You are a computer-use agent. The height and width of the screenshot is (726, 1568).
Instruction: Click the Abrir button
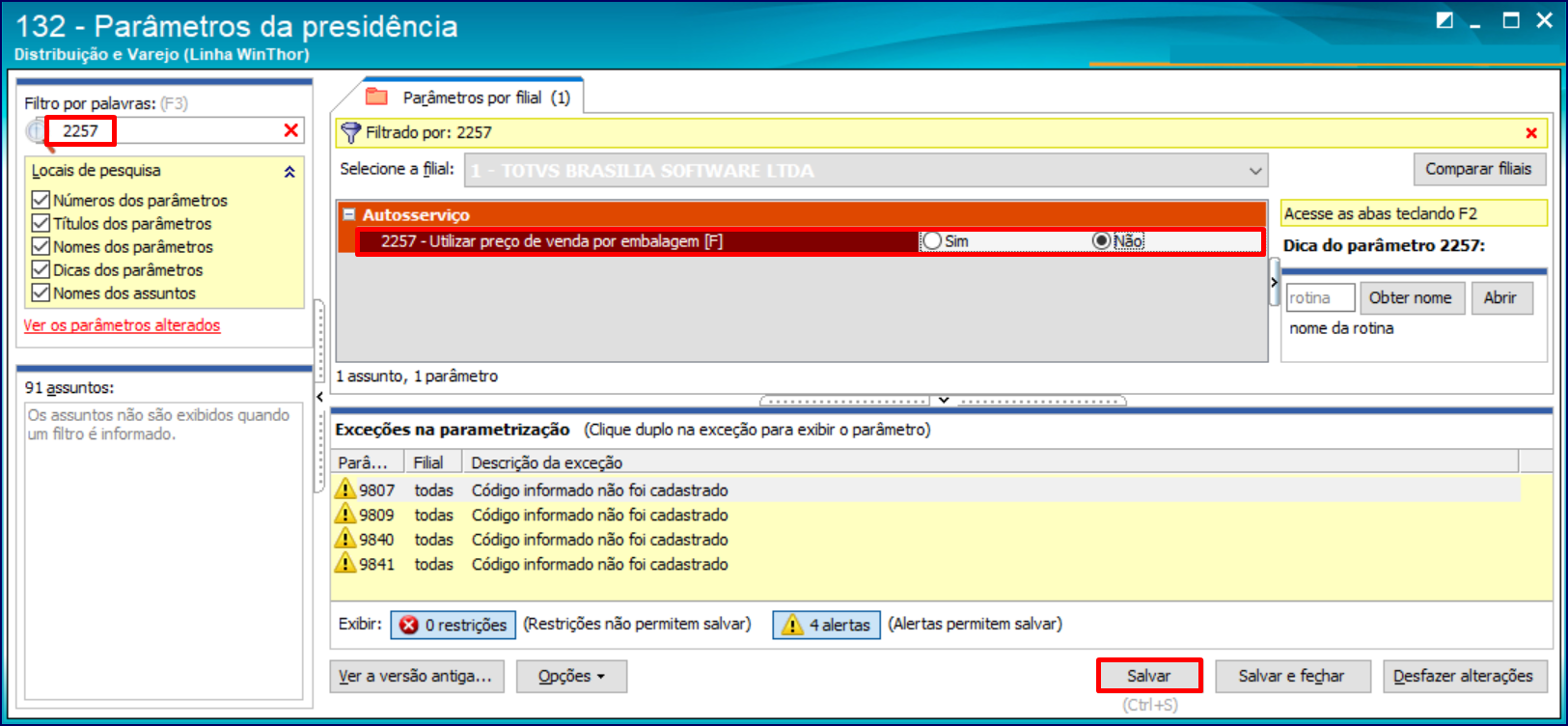(x=1499, y=298)
